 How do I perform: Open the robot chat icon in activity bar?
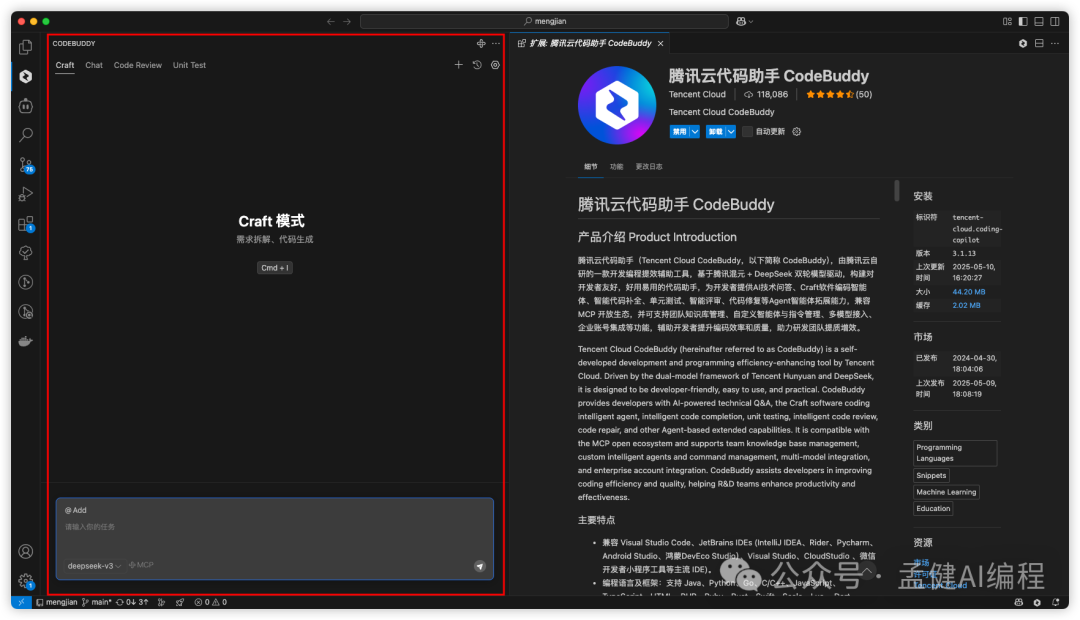tap(25, 106)
